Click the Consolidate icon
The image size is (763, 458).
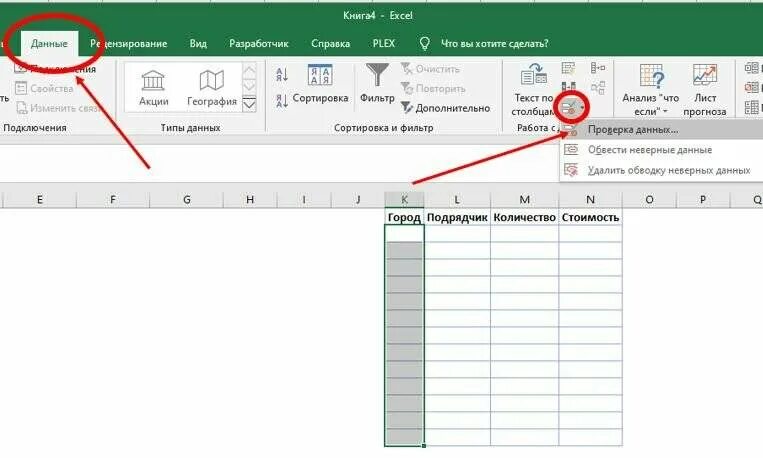(x=598, y=68)
